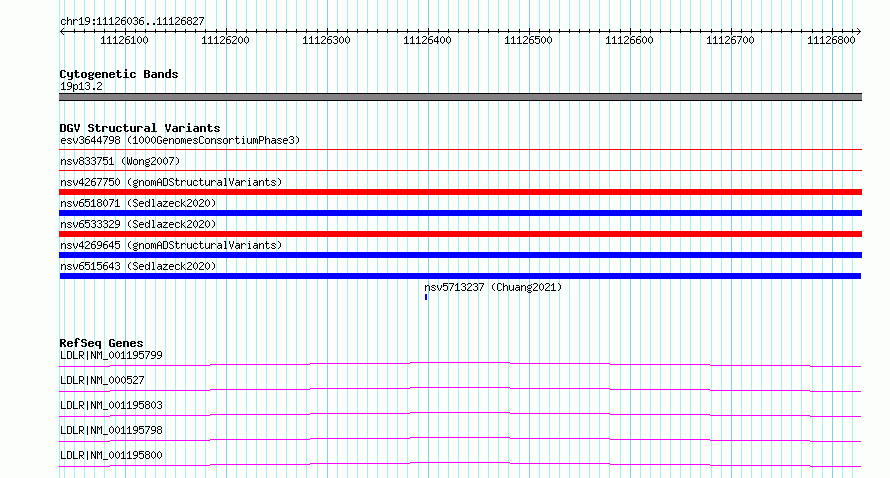Click the 11126300 ruler coordinate
The width and height of the screenshot is (890, 478).
coord(326,40)
